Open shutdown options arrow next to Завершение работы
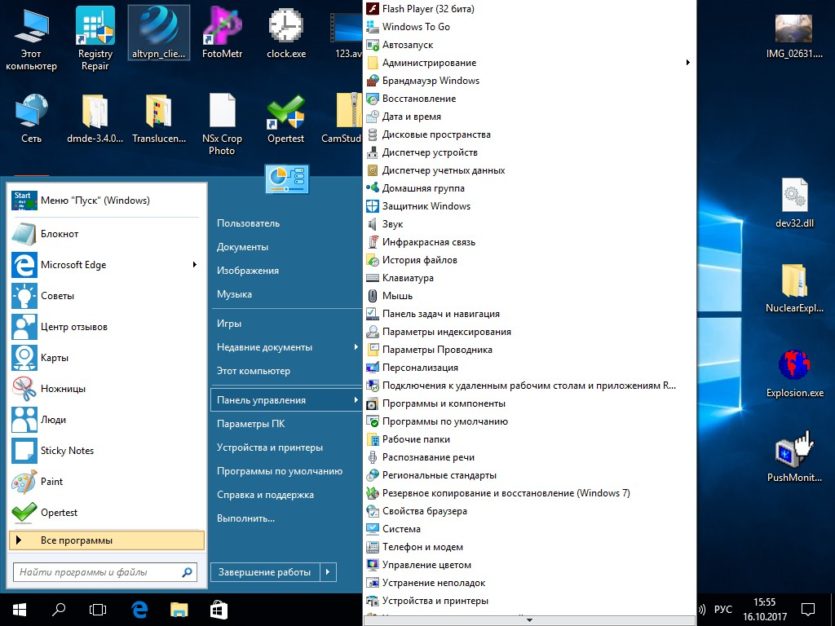Viewport: 835px width, 626px height. (x=328, y=572)
